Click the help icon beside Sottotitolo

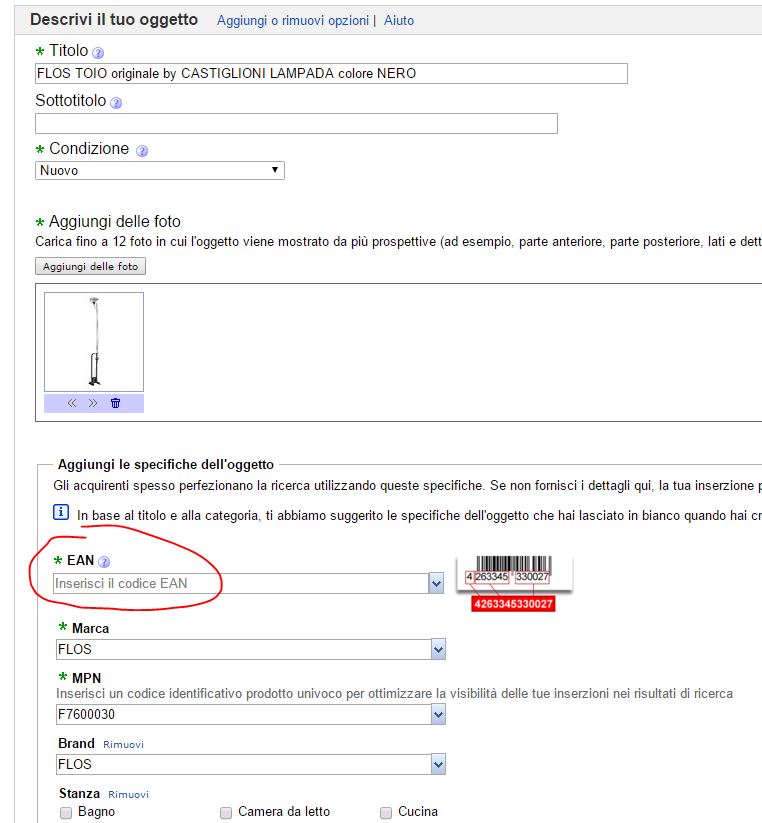click(116, 102)
